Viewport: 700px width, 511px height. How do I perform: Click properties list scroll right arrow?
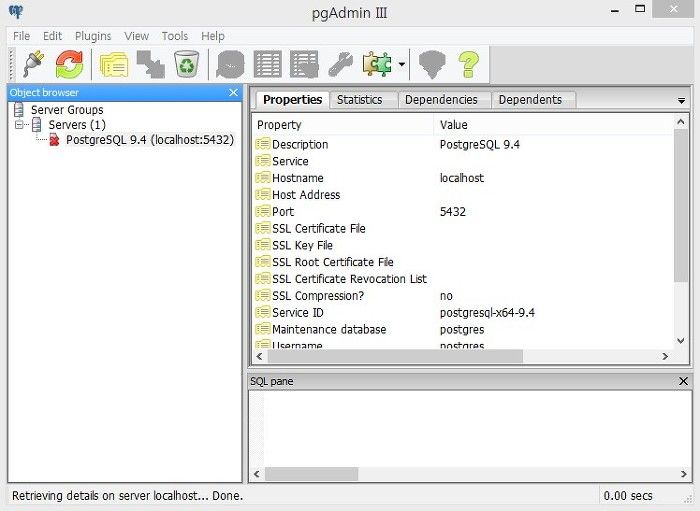pyautogui.click(x=665, y=356)
